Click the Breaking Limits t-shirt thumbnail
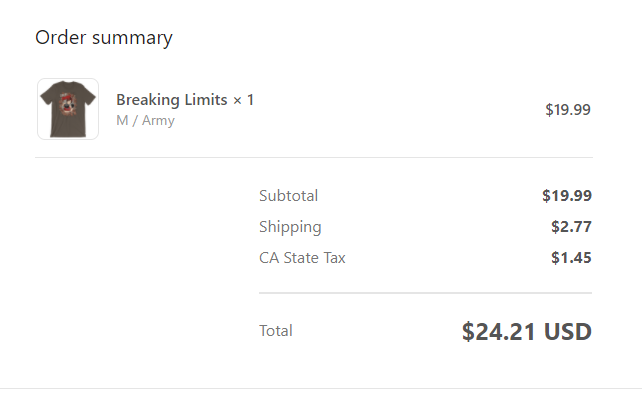The image size is (642, 403). [68, 109]
